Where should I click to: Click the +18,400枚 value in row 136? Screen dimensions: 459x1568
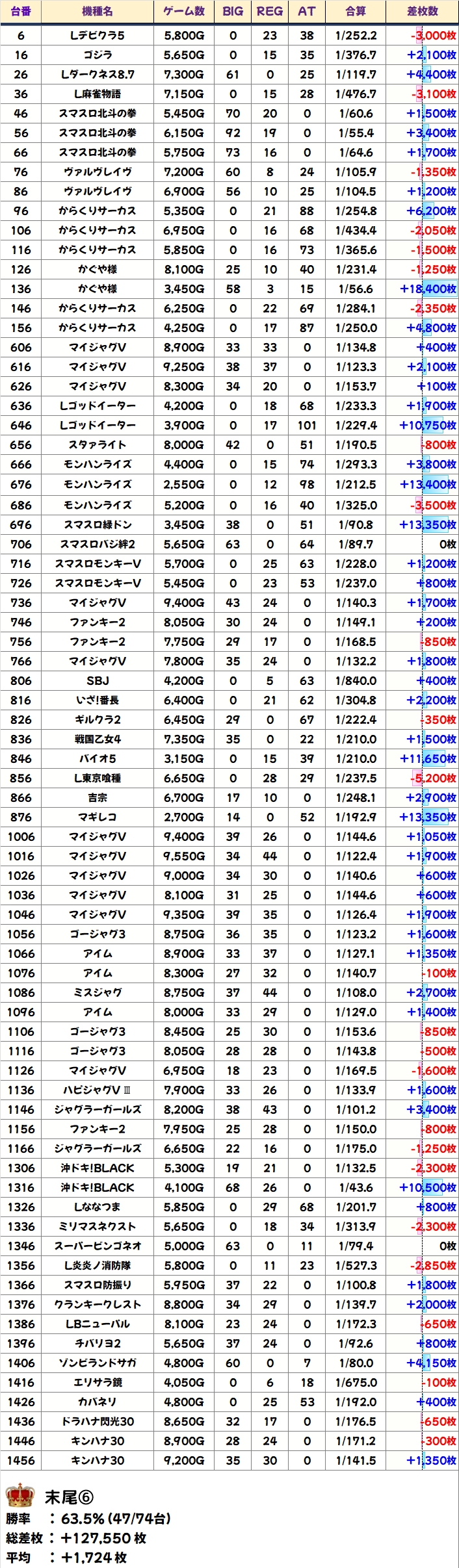coord(428,289)
